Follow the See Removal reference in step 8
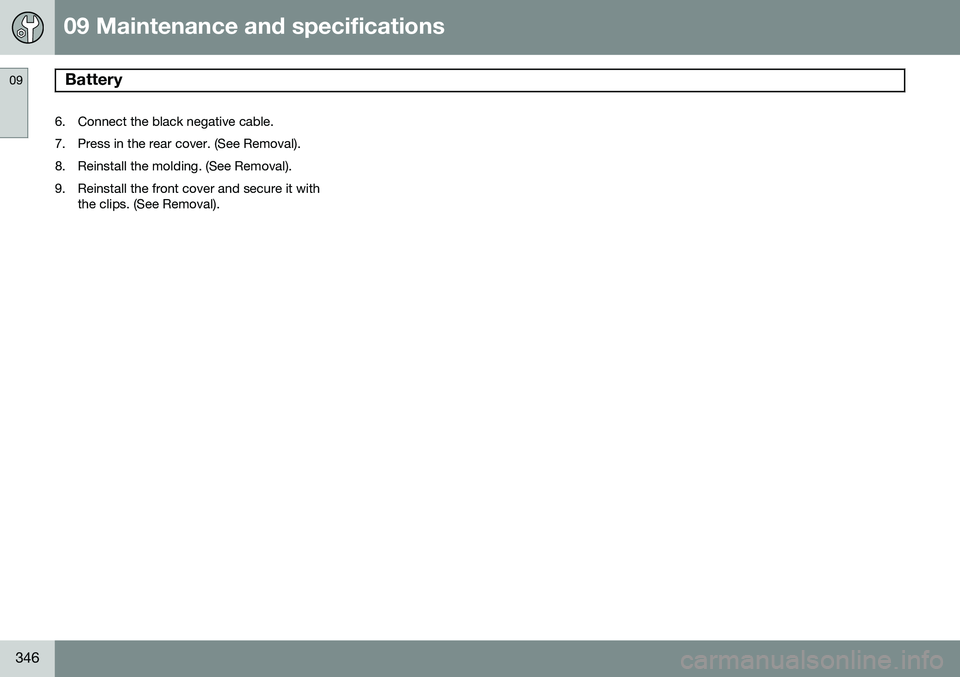 pyautogui.click(x=249, y=166)
